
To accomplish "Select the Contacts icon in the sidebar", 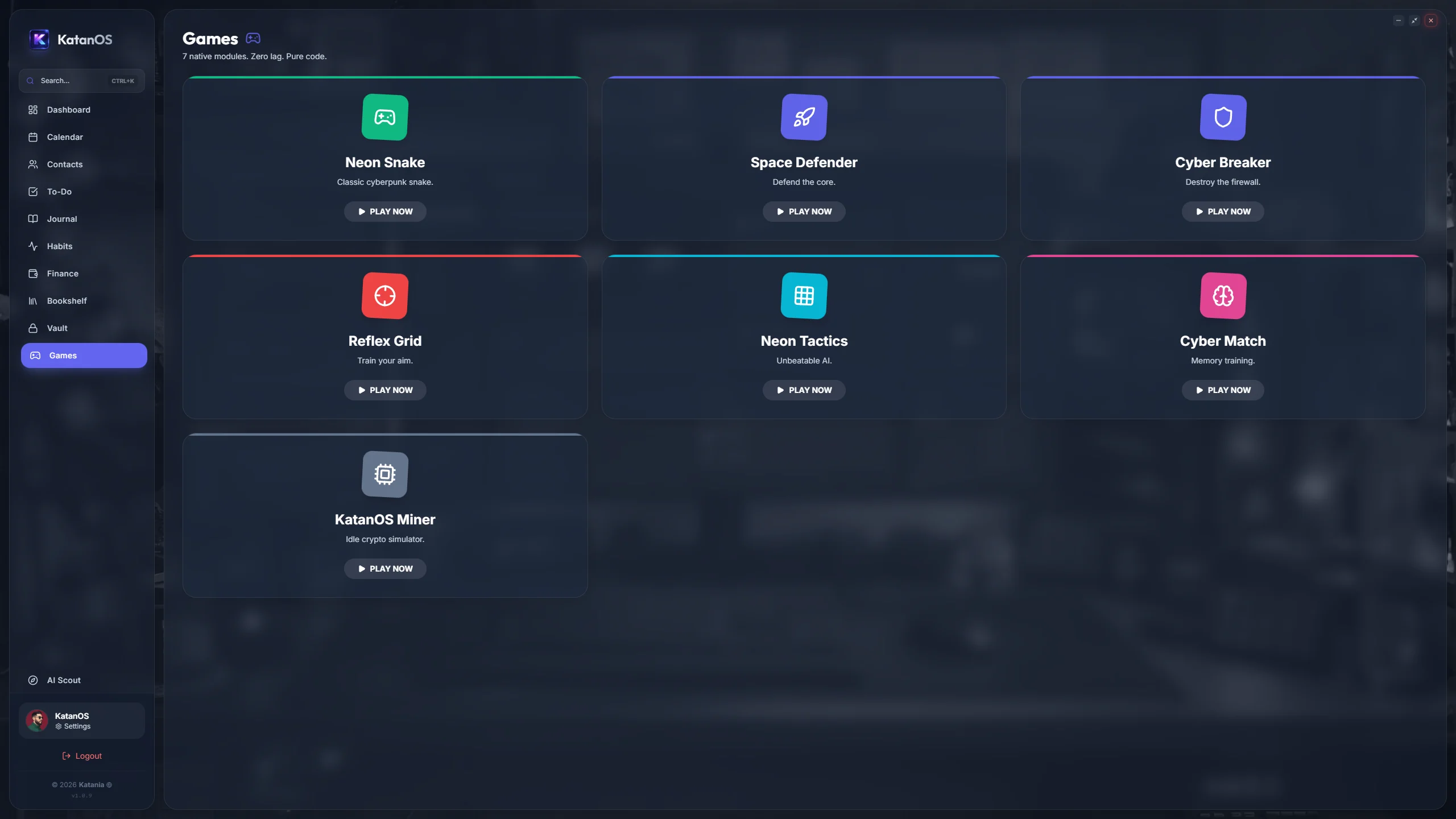I will (33, 164).
